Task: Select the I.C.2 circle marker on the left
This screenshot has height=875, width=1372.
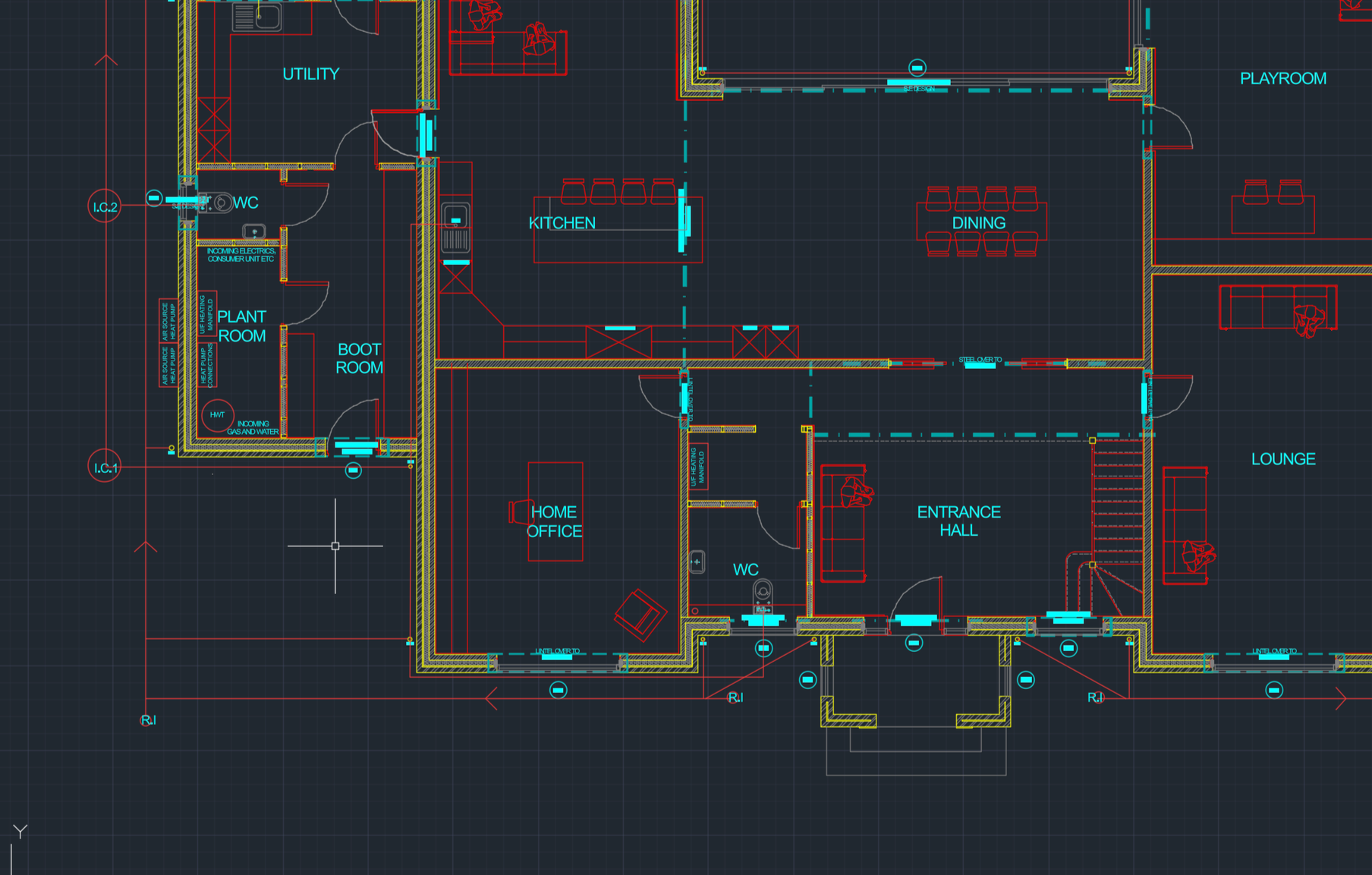Action: pos(104,203)
